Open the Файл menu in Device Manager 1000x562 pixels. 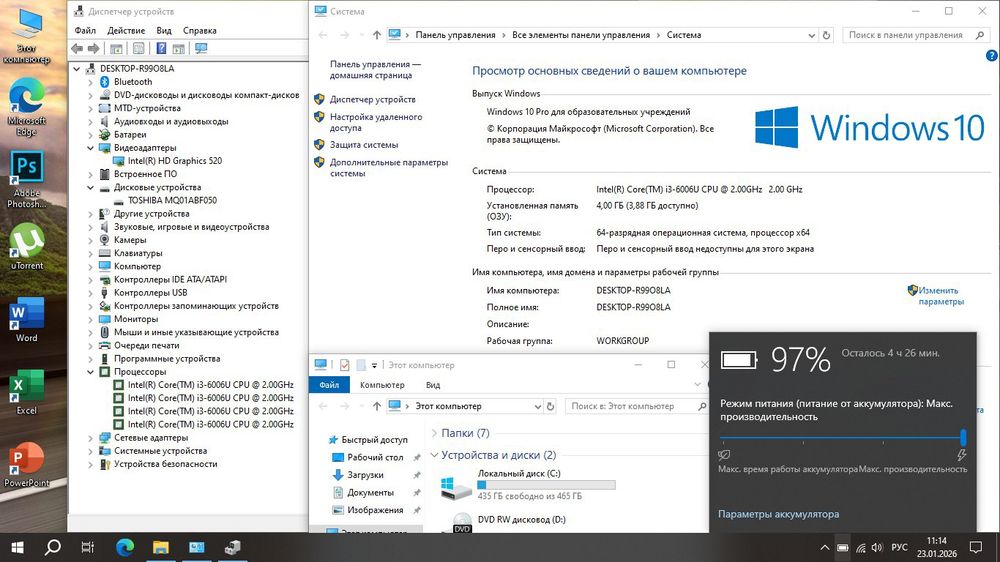85,31
